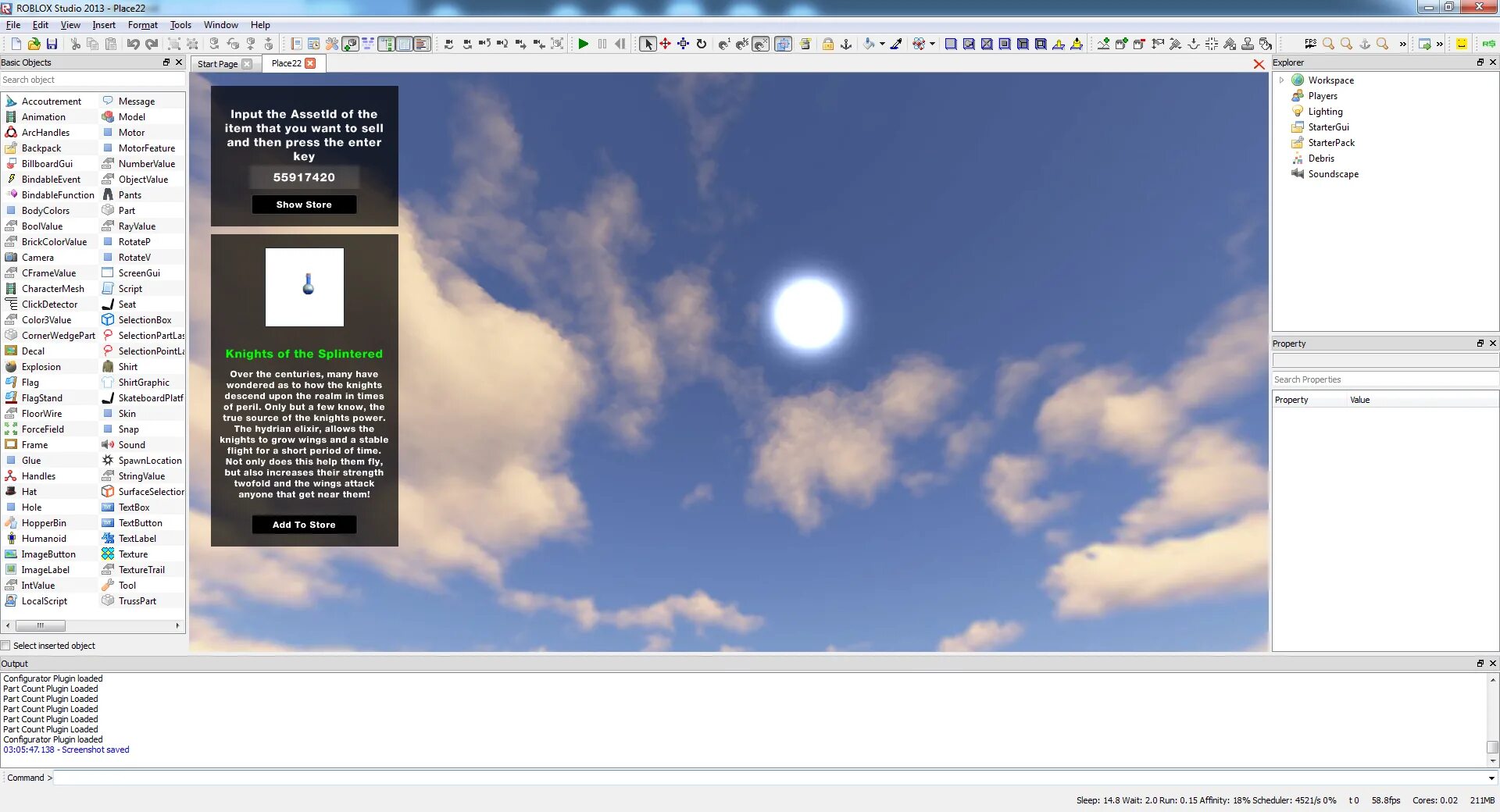Select the Rotate tool
This screenshot has height=812, width=1500.
tap(702, 45)
